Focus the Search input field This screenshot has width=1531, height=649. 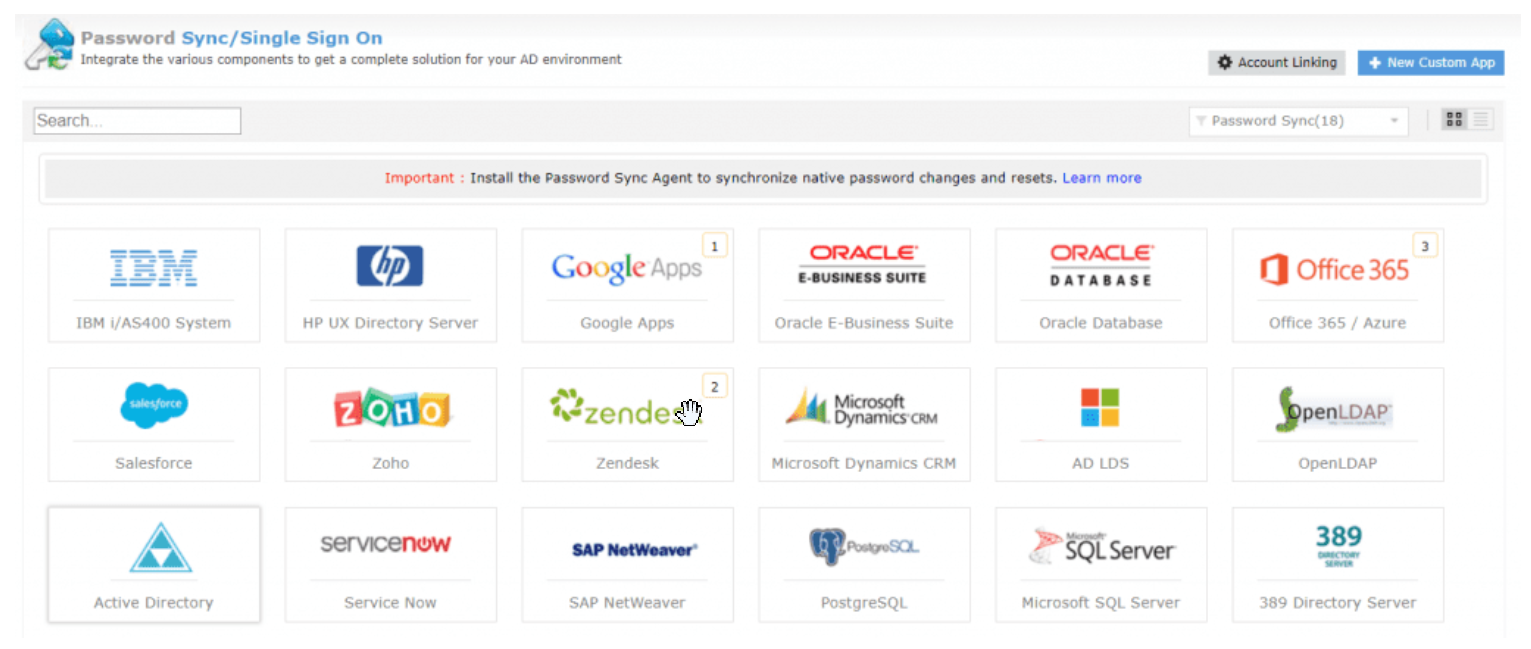point(137,121)
